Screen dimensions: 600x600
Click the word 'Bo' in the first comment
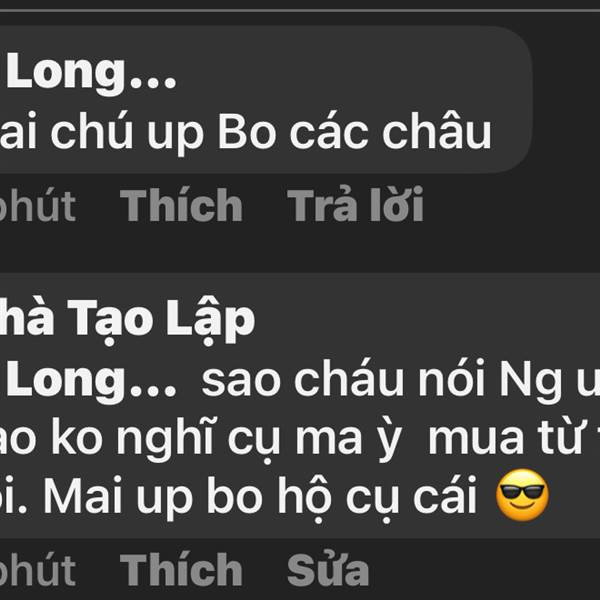(247, 132)
